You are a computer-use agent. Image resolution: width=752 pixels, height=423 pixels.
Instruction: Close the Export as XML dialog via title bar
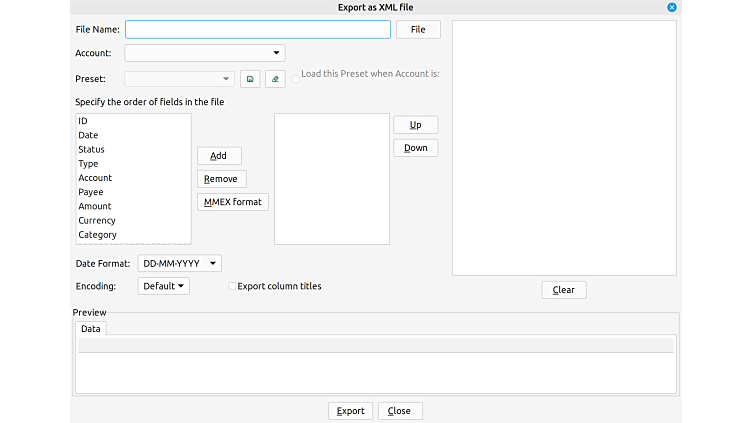672,7
